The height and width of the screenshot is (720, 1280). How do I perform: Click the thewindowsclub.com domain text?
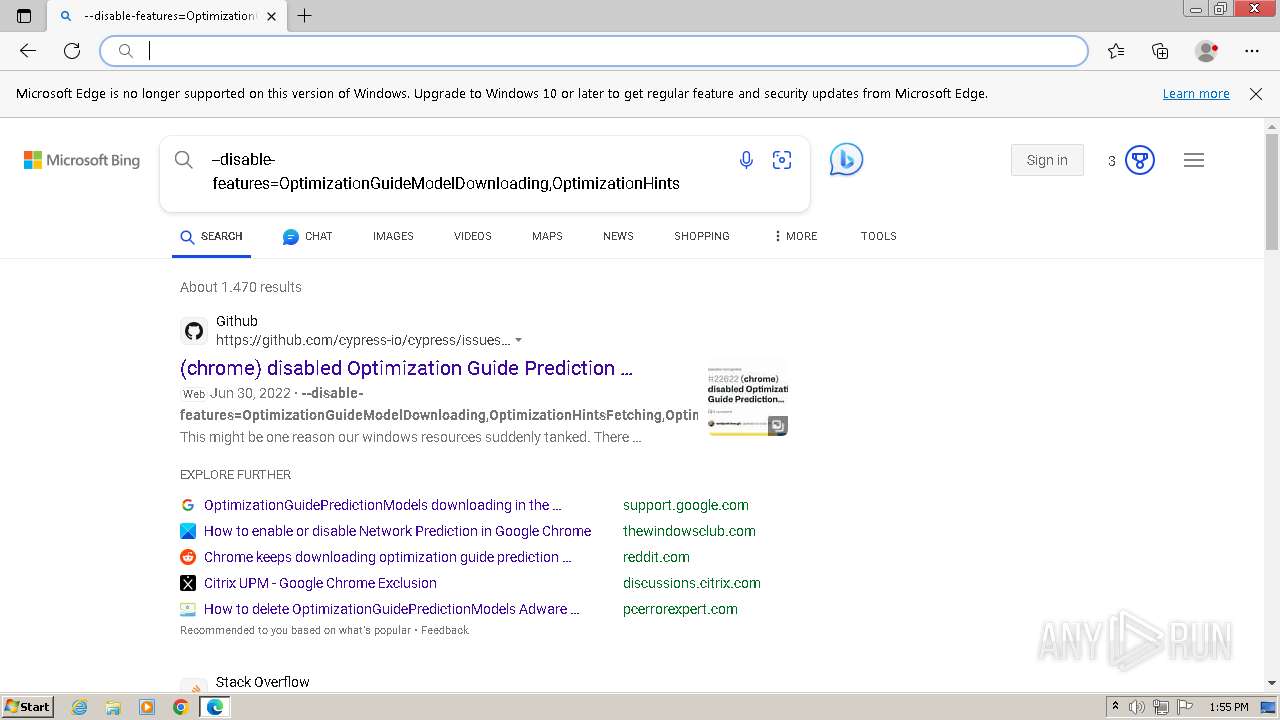tap(689, 531)
